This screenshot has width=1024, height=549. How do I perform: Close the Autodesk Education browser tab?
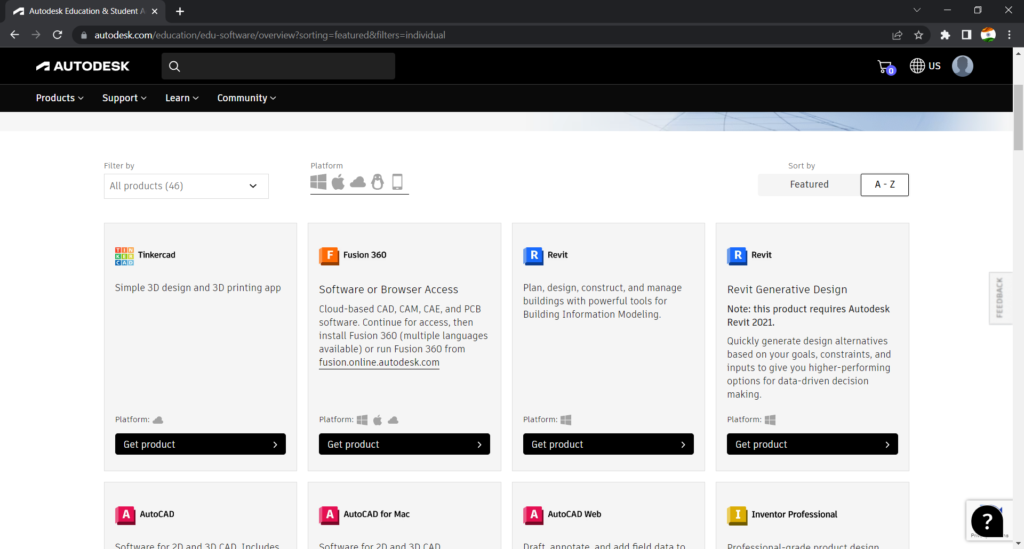coord(155,11)
